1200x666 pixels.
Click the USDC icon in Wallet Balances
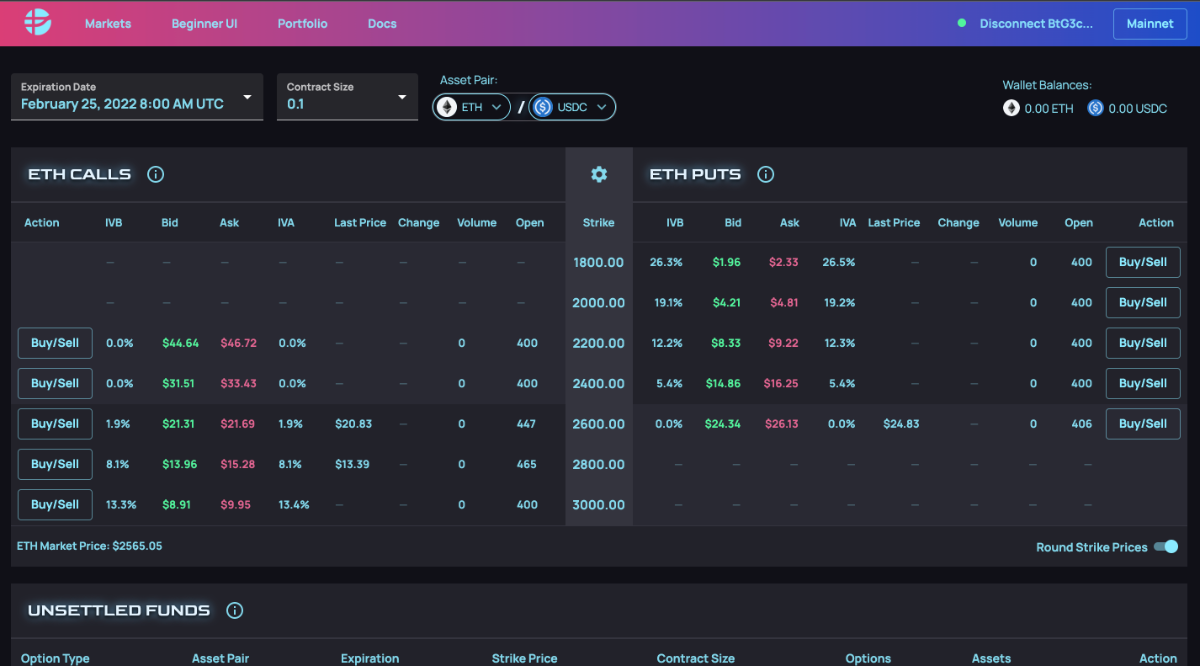tap(1095, 108)
